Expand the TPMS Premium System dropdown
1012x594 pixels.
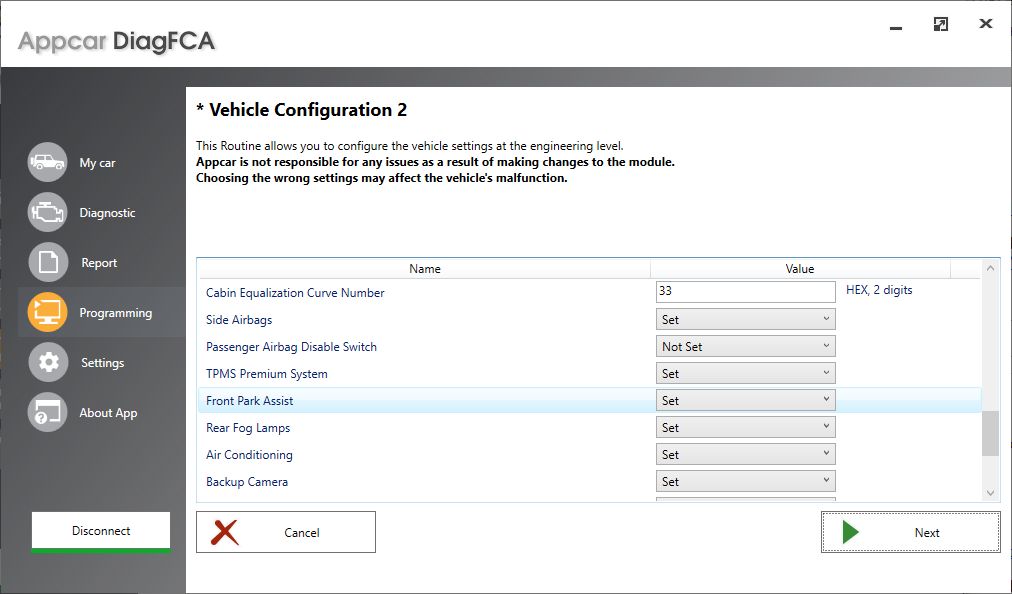point(745,373)
